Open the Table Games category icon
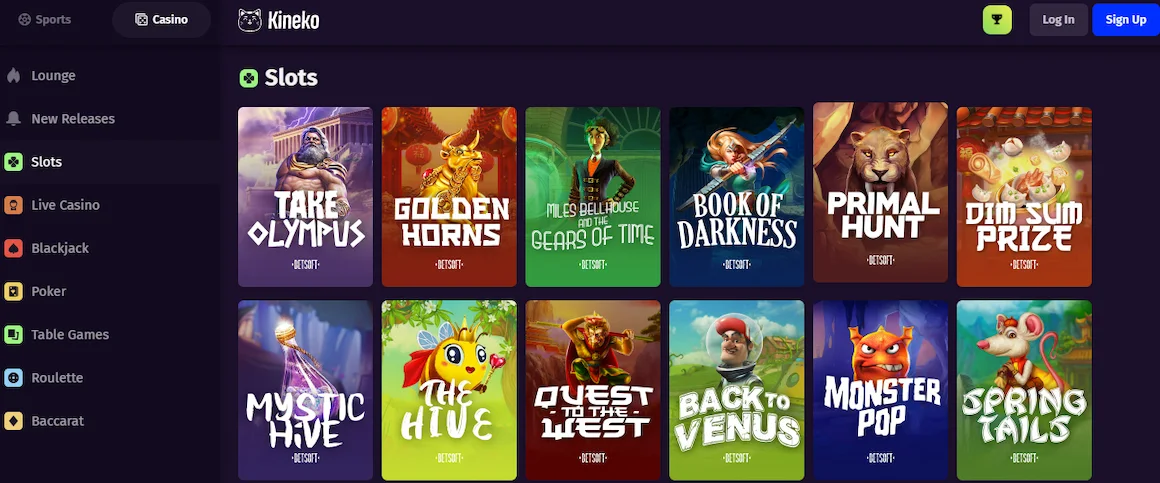The image size is (1160, 483). (13, 334)
